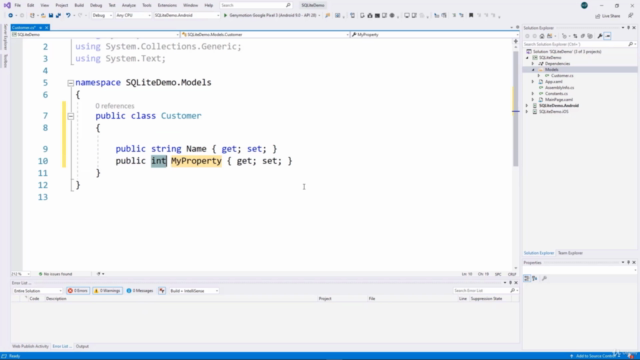Click Home icon in Solution Explorer toolbar
The height and width of the screenshot is (360, 640).
pyautogui.click(x=542, y=36)
